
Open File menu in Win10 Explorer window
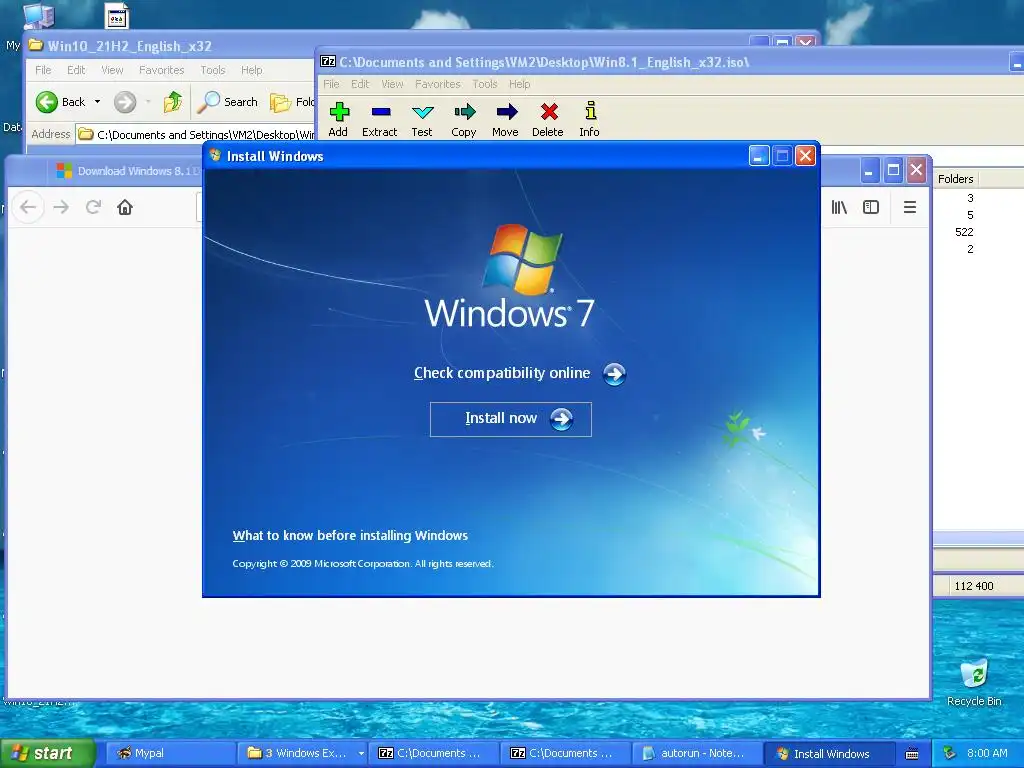click(x=43, y=70)
